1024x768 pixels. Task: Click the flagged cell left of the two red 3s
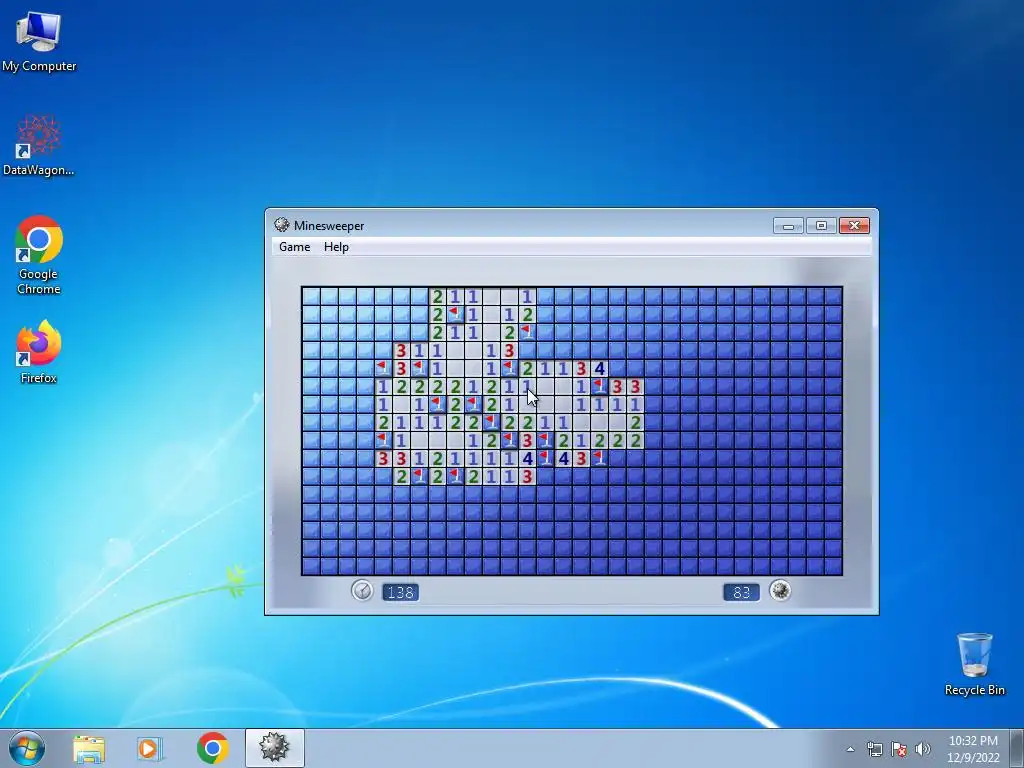click(x=599, y=387)
